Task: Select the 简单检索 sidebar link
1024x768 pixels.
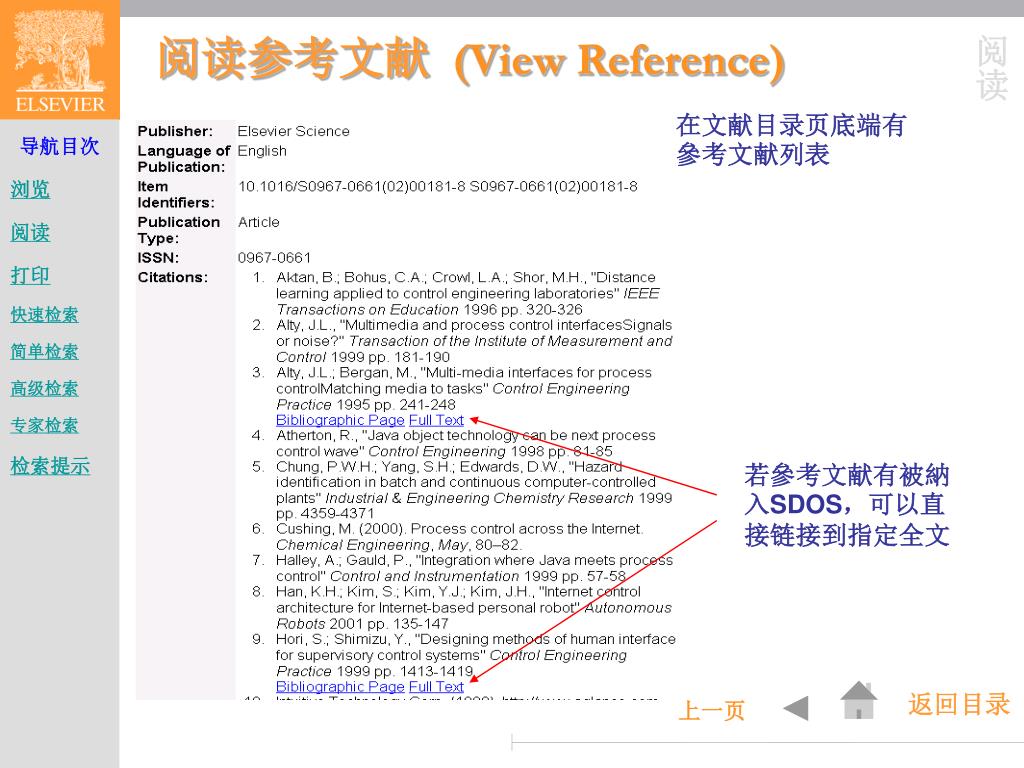Action: (44, 351)
